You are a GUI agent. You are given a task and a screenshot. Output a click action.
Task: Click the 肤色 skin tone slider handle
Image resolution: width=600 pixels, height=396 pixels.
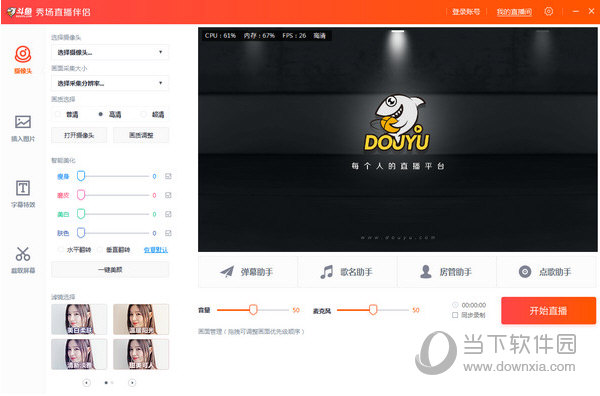[x=81, y=233]
